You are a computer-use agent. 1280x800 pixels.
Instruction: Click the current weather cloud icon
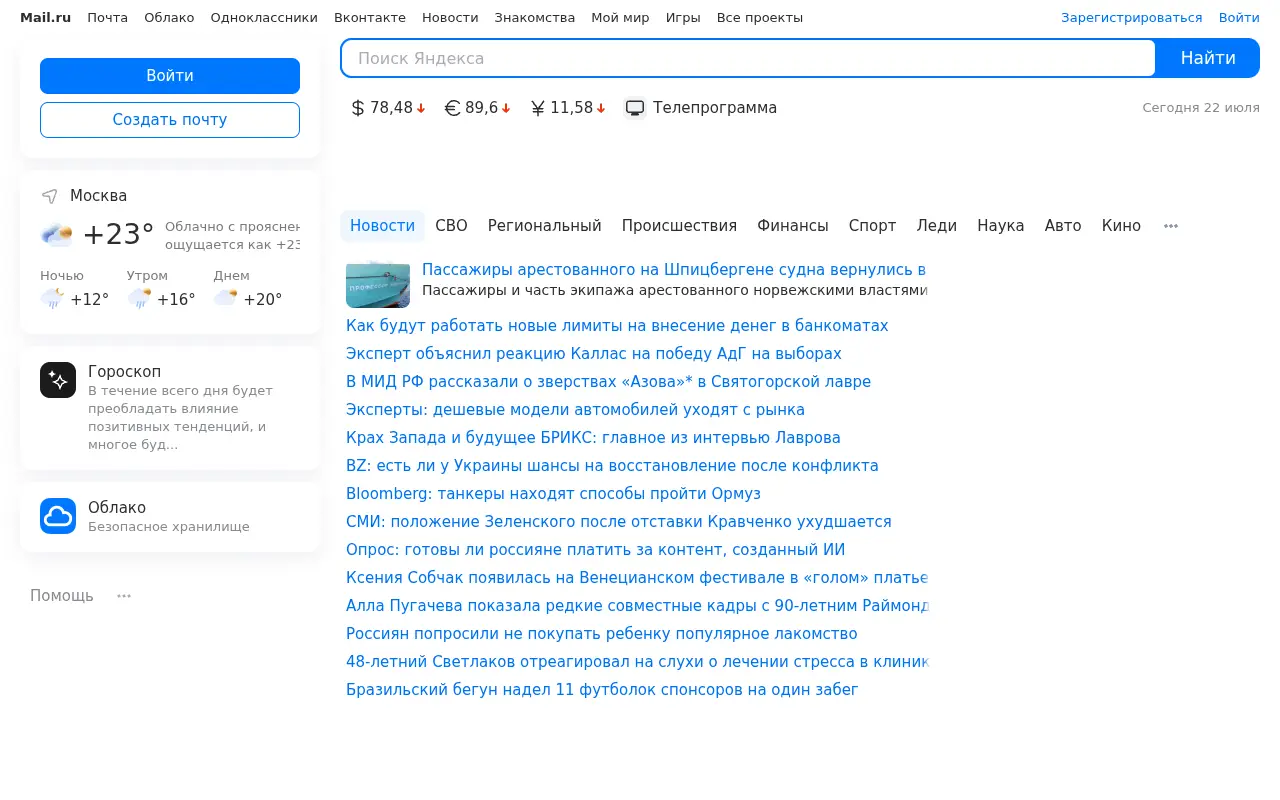point(56,235)
